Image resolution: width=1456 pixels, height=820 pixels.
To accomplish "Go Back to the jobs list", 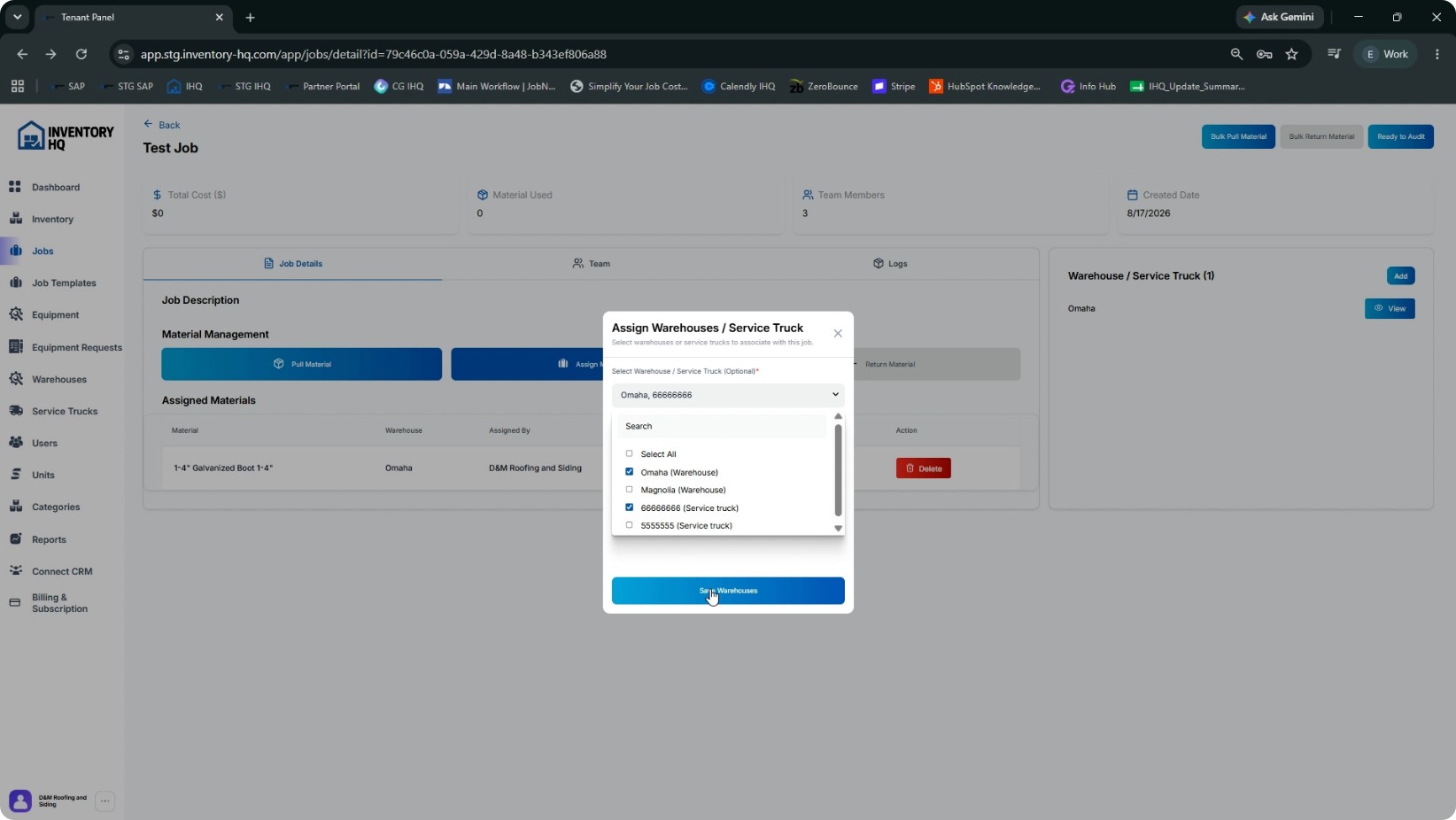I will point(162,125).
